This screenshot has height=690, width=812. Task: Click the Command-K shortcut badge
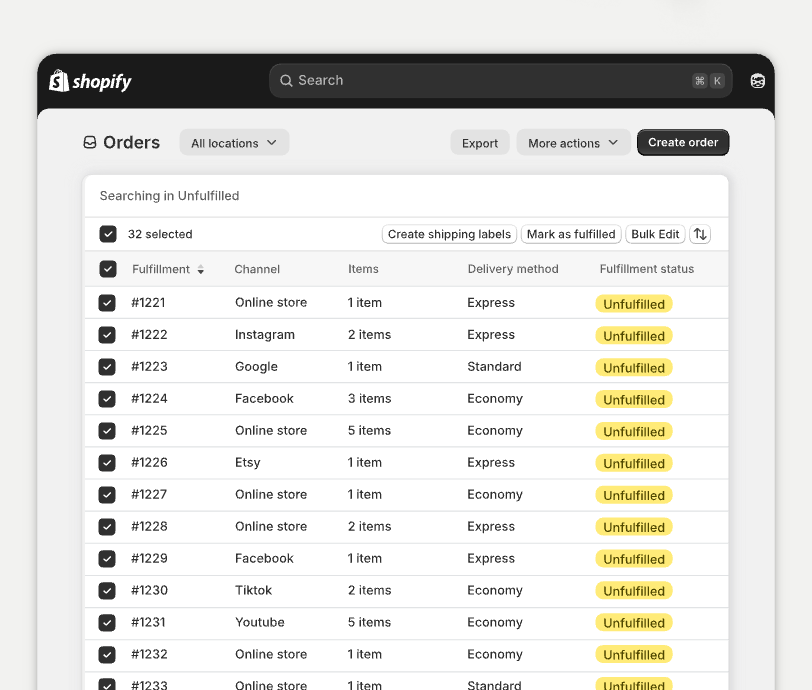pos(708,81)
